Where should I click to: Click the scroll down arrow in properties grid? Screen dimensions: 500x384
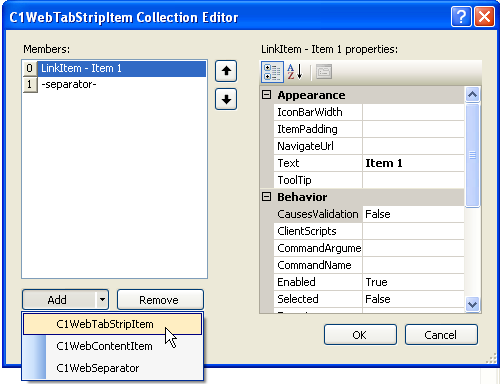pyautogui.click(x=472, y=304)
